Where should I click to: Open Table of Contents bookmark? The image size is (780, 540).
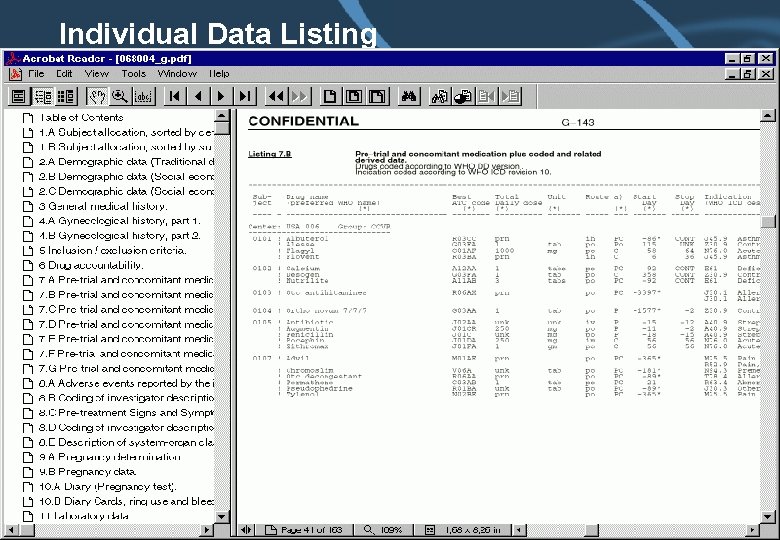tap(81, 118)
